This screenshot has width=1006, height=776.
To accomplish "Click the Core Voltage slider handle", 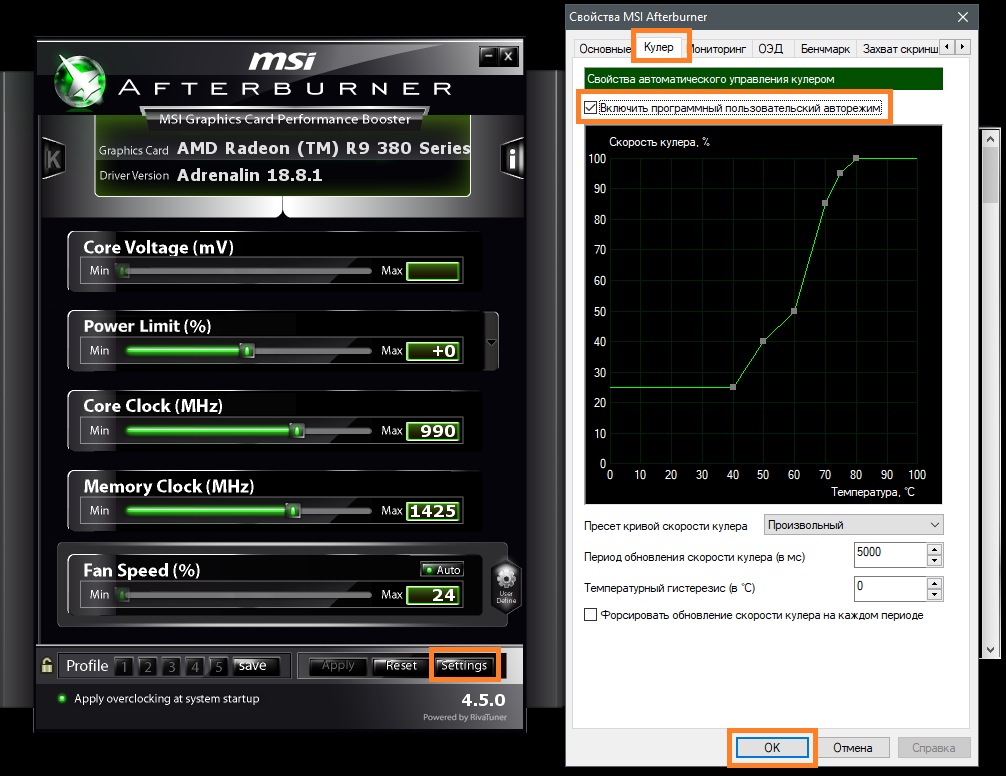I will coord(124,271).
